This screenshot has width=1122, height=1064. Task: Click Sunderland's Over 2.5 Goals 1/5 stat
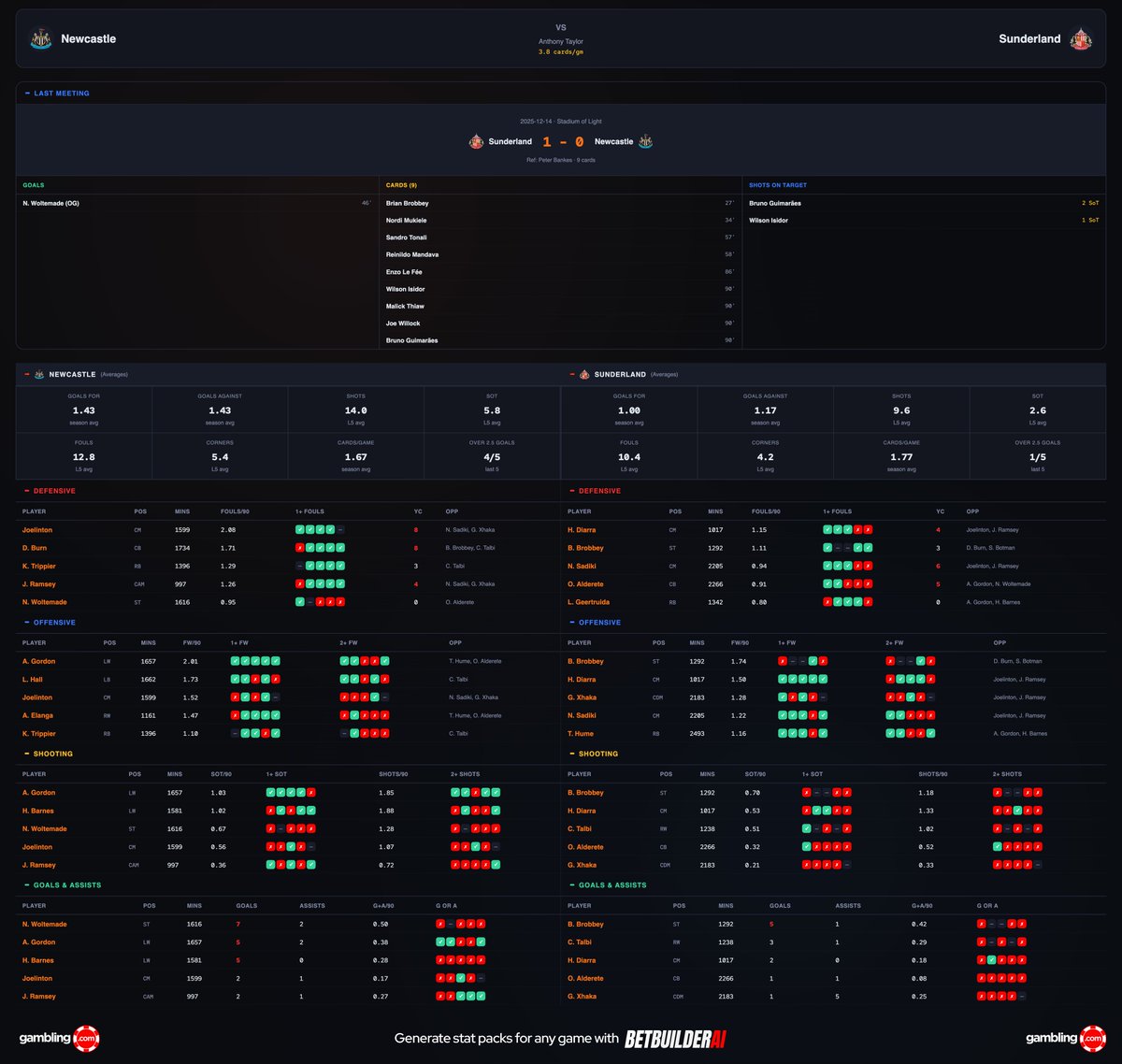tap(1038, 456)
